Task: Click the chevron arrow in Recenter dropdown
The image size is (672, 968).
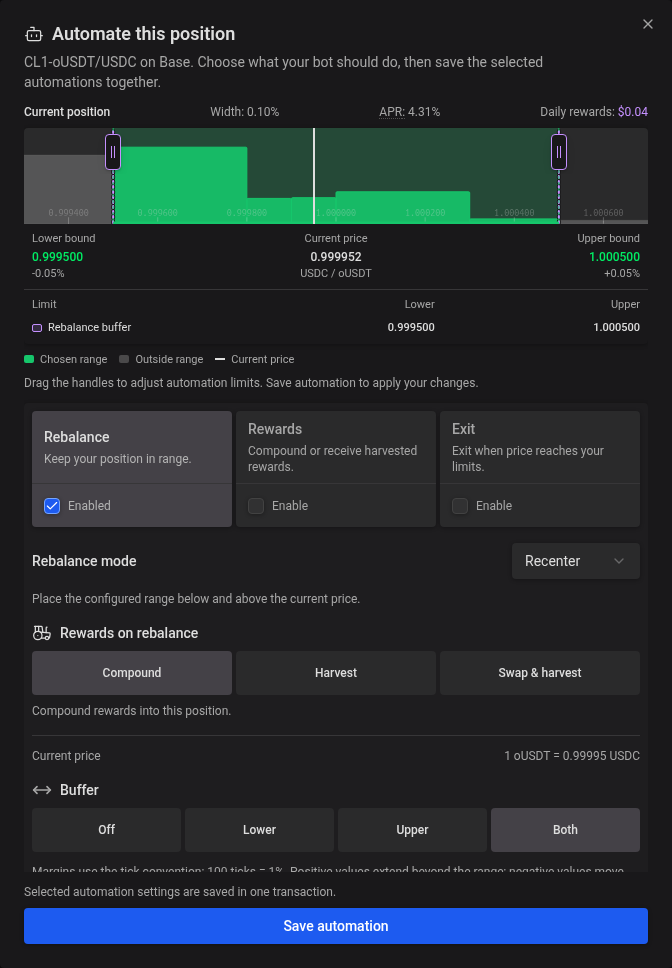Action: tap(619, 561)
